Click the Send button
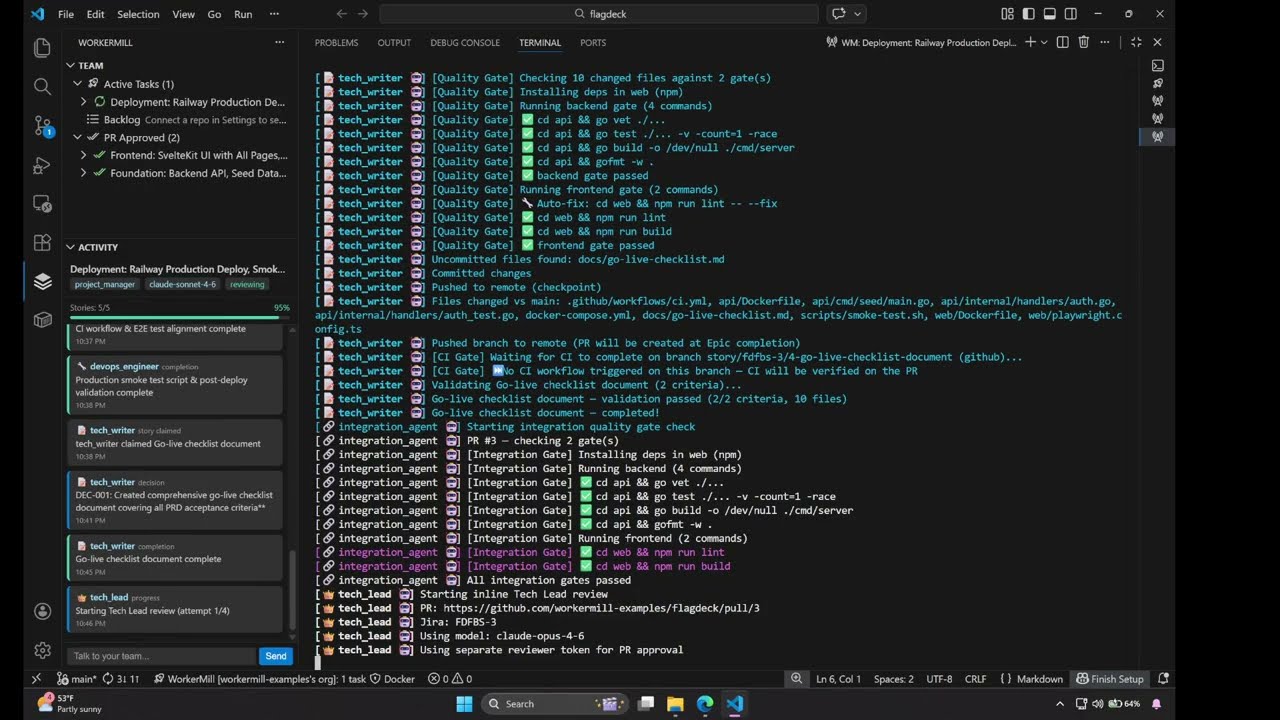The height and width of the screenshot is (720, 1280). [x=276, y=656]
